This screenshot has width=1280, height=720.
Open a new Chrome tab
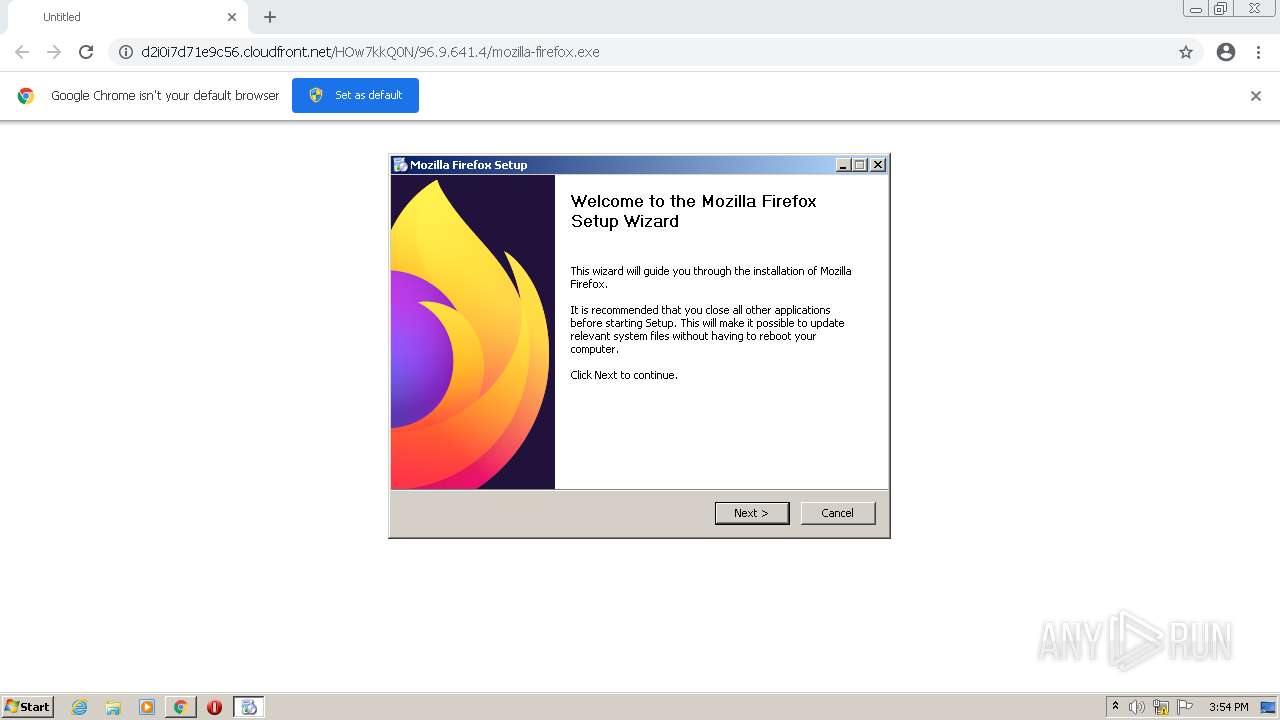tap(270, 17)
